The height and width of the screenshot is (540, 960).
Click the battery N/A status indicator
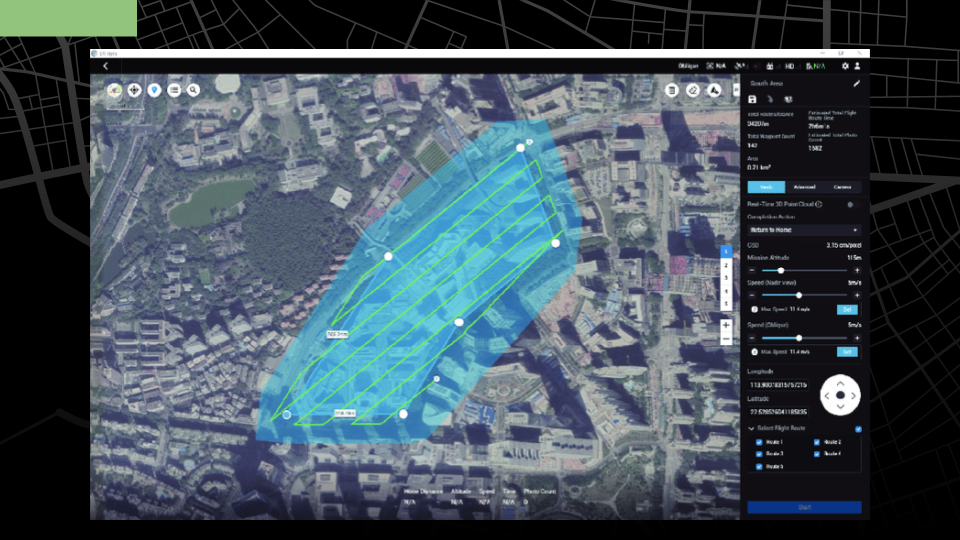pos(816,66)
